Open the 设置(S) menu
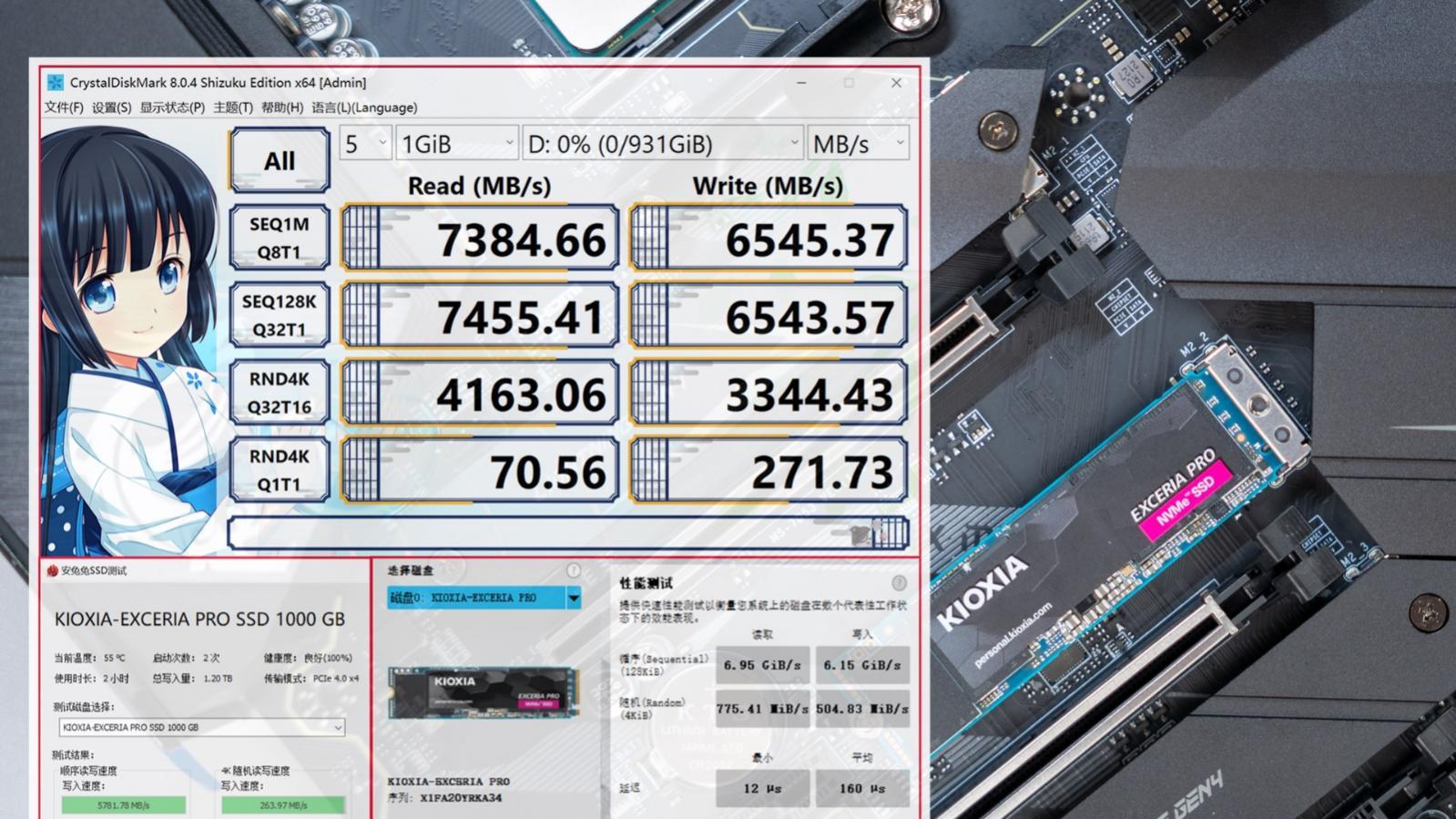The width and height of the screenshot is (1456, 819). 111,107
